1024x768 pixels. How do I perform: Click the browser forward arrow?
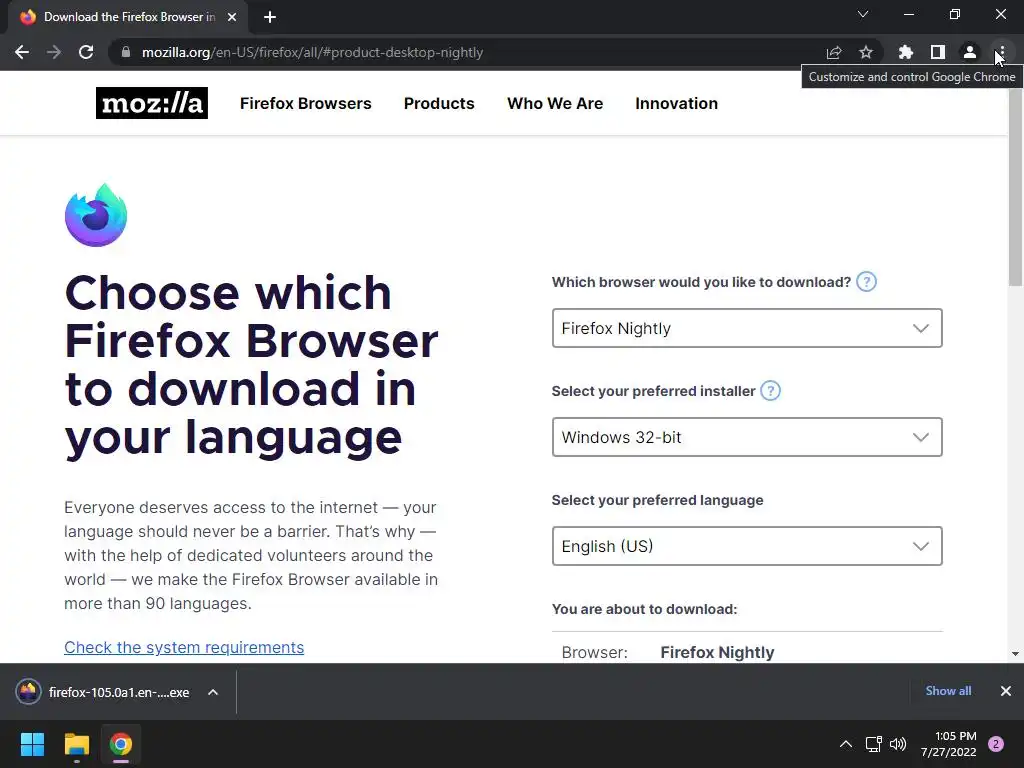pyautogui.click(x=54, y=52)
